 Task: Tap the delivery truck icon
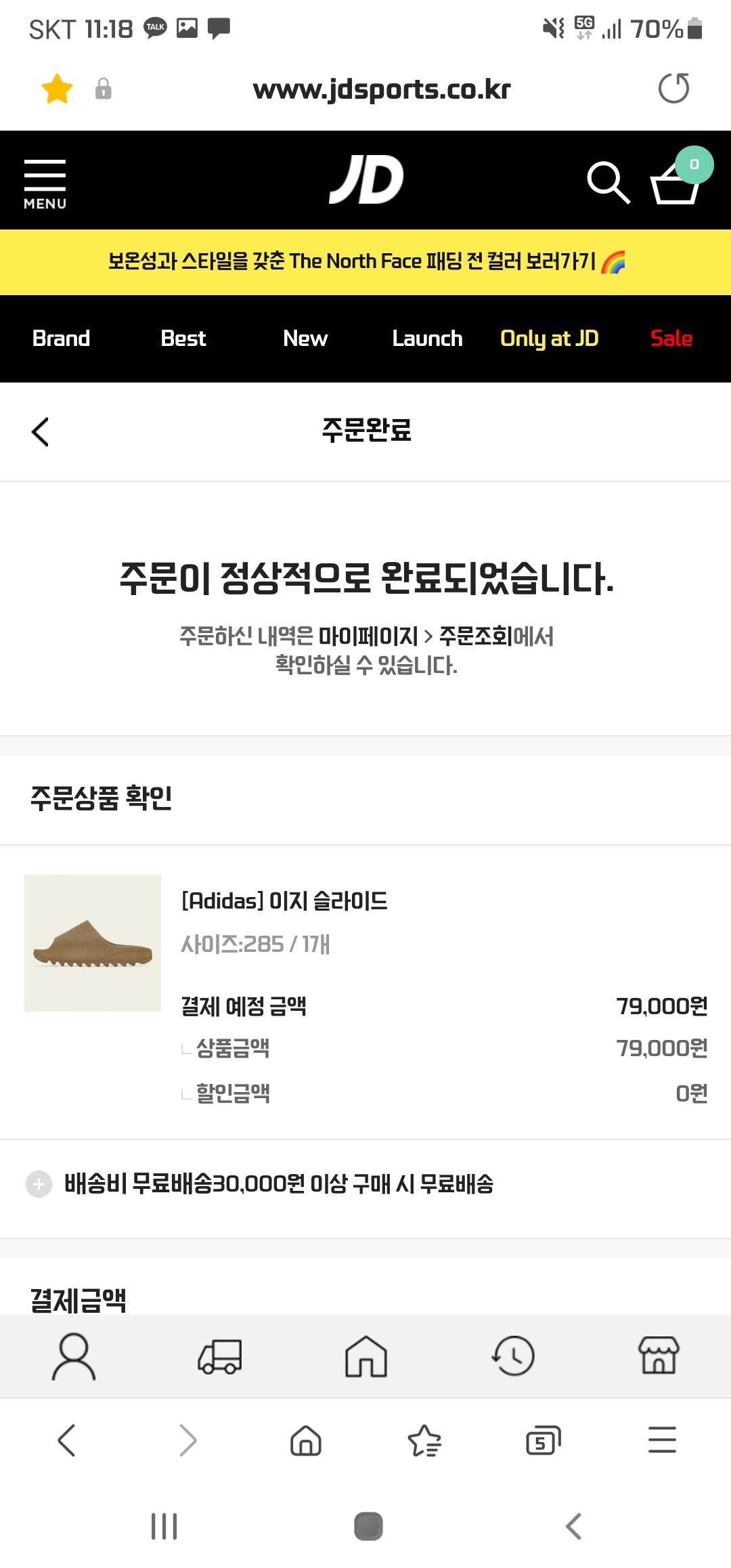(220, 1356)
